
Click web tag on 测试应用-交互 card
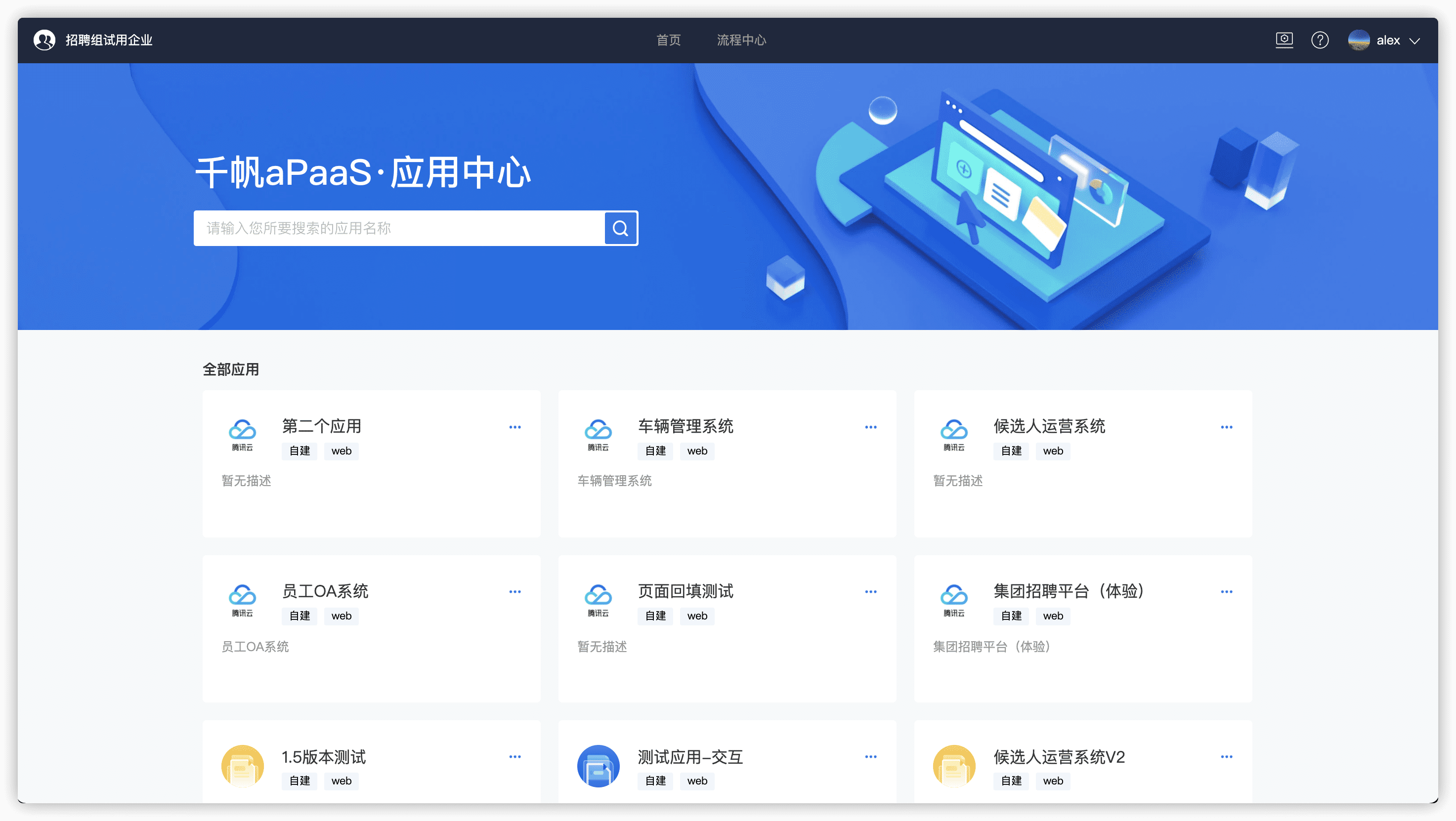pyautogui.click(x=697, y=781)
